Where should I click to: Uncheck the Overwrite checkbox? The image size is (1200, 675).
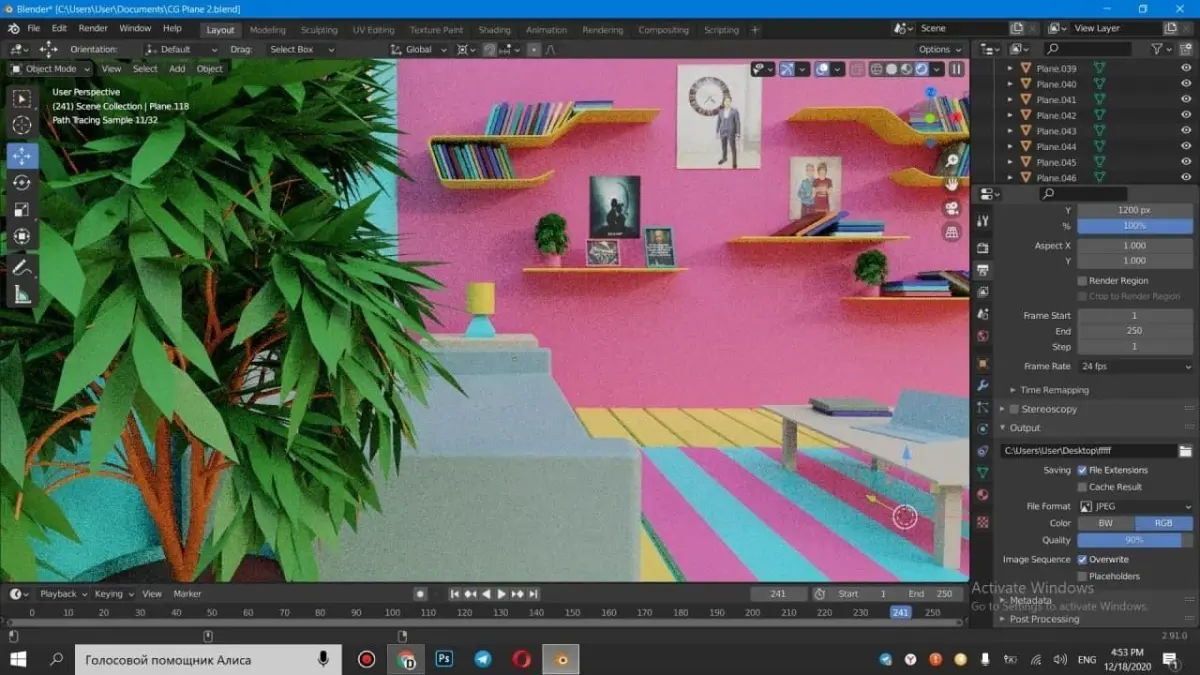(x=1082, y=559)
